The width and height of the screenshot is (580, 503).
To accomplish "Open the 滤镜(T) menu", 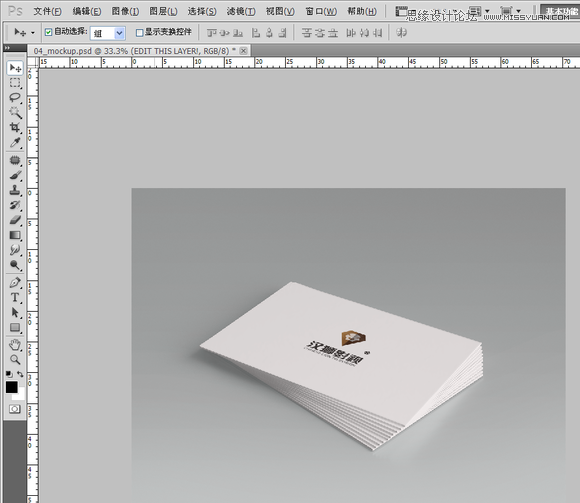I will click(x=241, y=11).
